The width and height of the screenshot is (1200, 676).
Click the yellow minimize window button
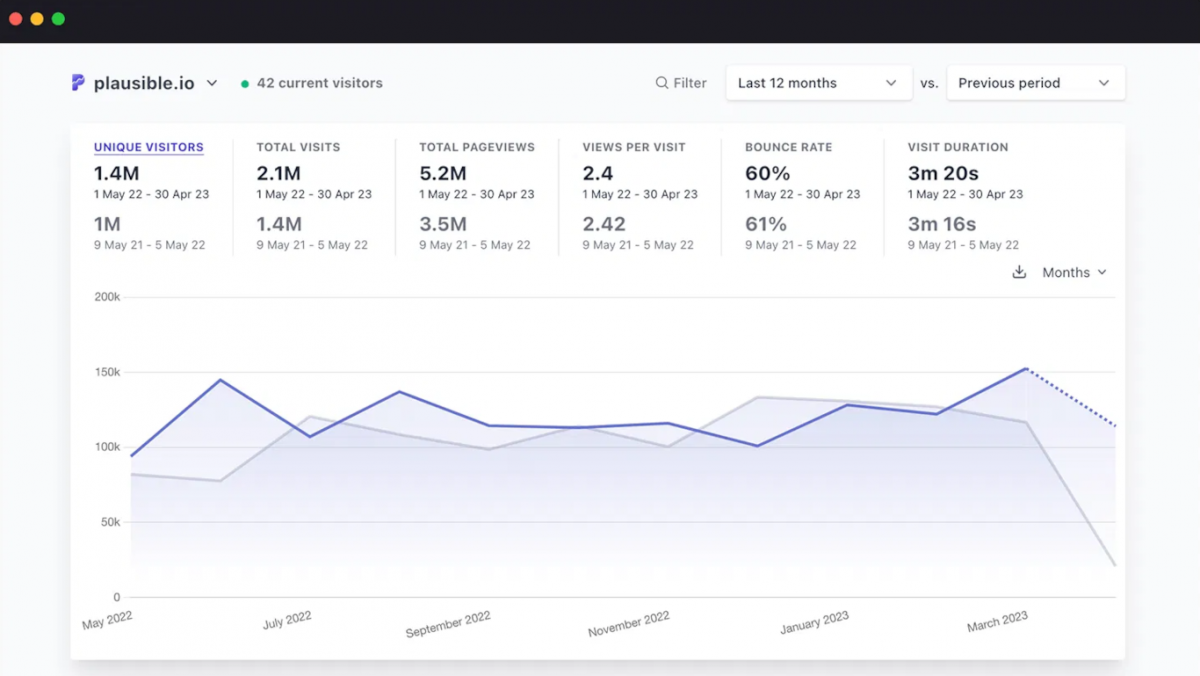point(37,19)
